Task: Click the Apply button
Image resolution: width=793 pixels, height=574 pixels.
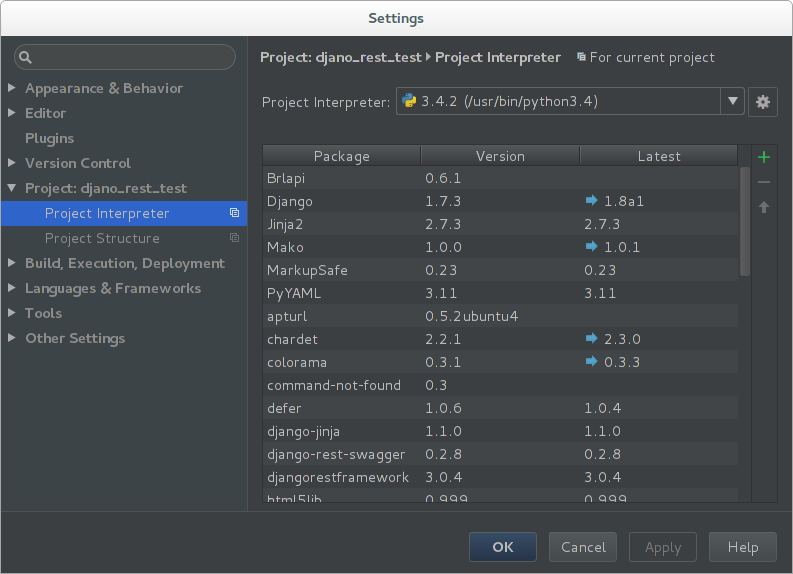Action: coord(663,547)
